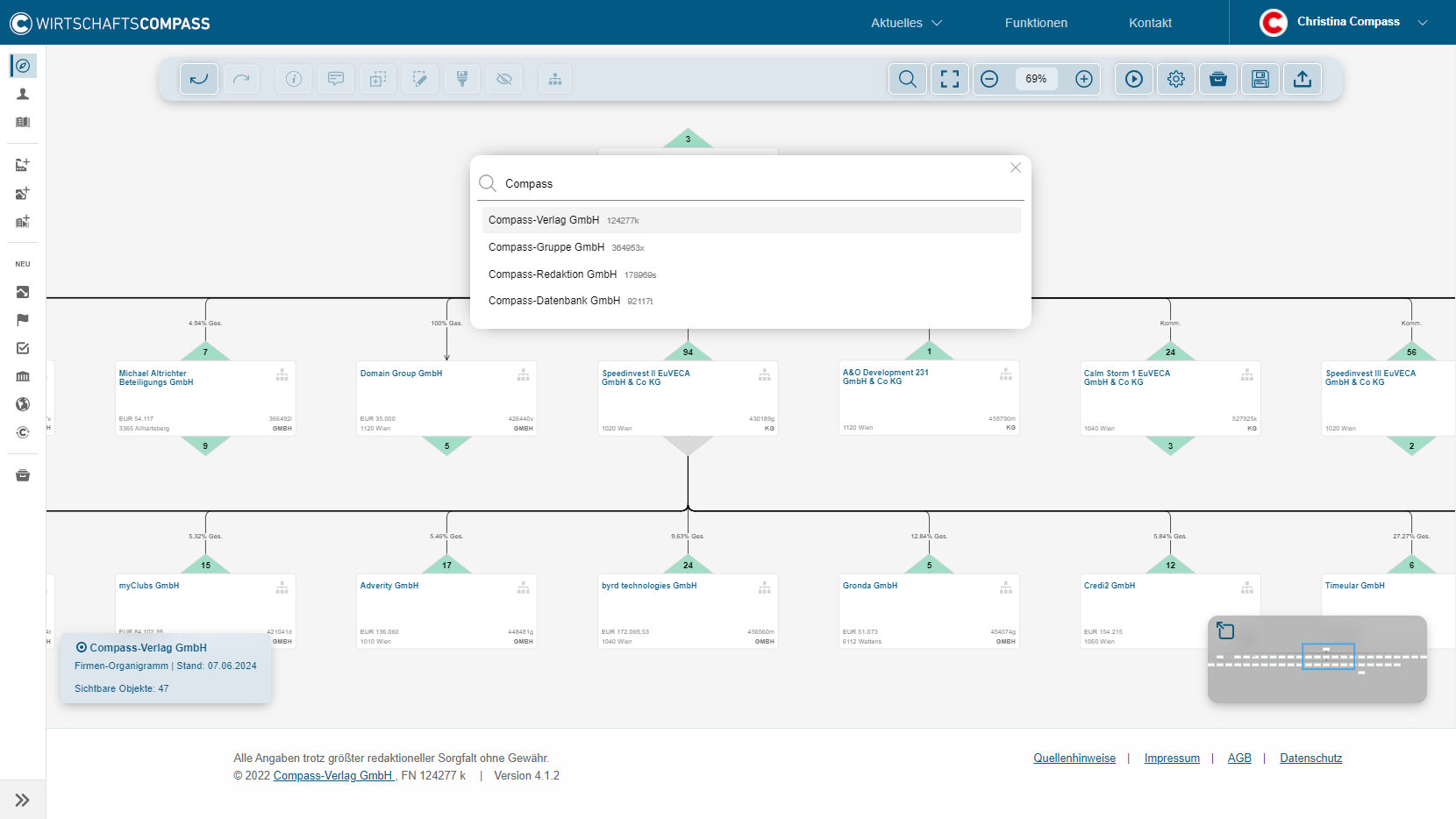This screenshot has width=1456, height=819.
Task: Toggle the hide-objects eye icon
Action: click(504, 79)
